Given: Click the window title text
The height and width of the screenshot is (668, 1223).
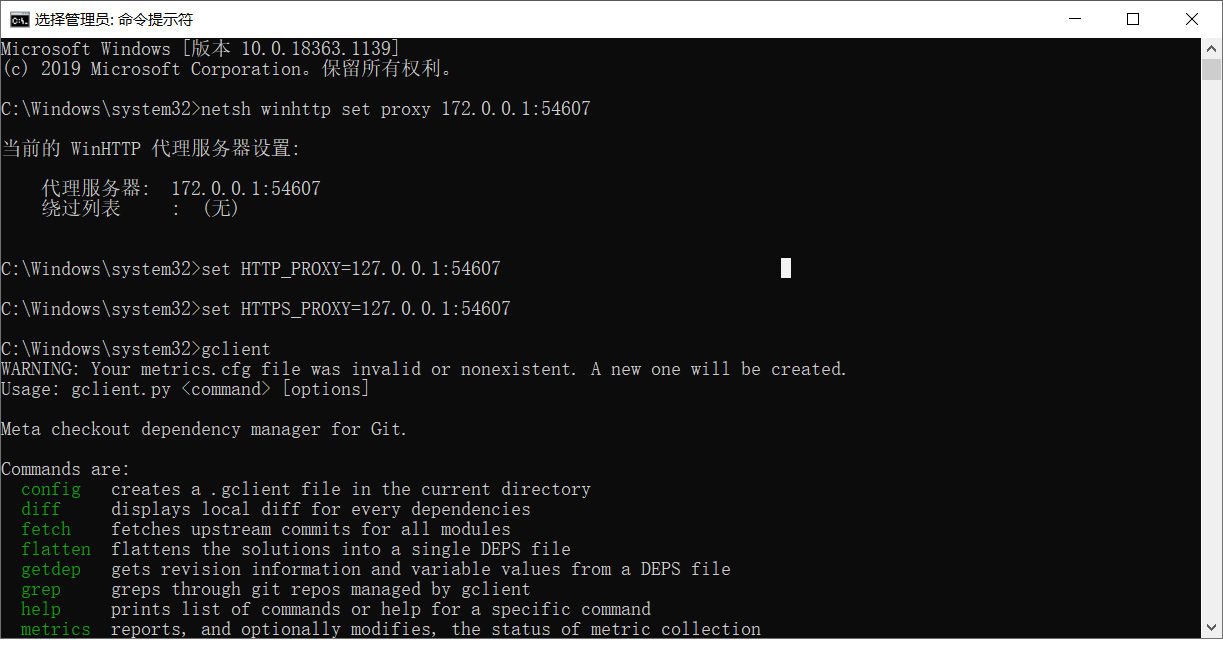Looking at the screenshot, I should coord(114,19).
